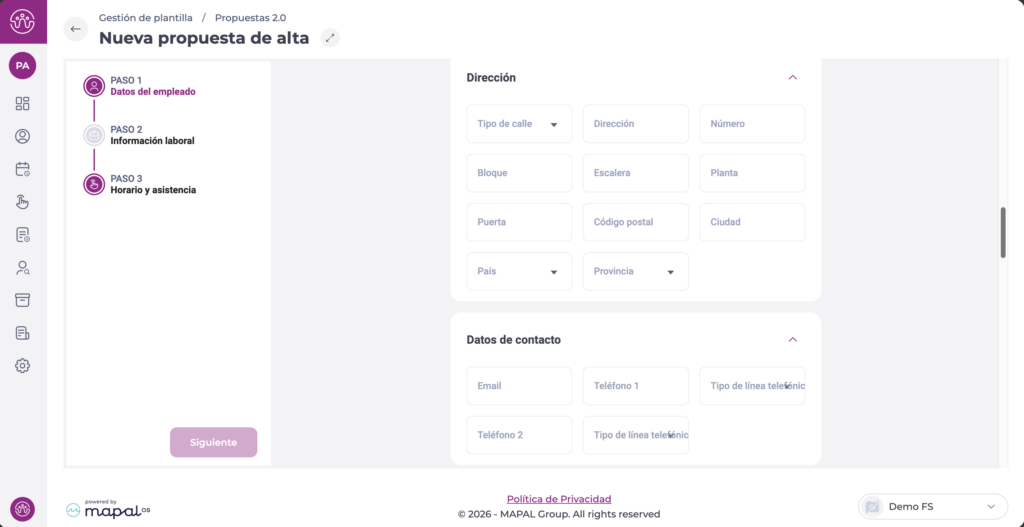This screenshot has height=527, width=1024.
Task: Open the user search icon in sidebar
Action: pyautogui.click(x=23, y=268)
